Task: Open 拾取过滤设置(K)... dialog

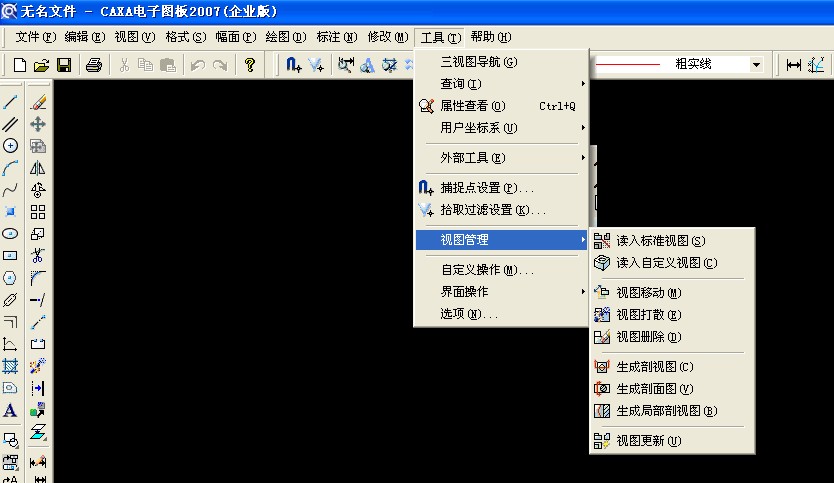Action: pyautogui.click(x=502, y=210)
